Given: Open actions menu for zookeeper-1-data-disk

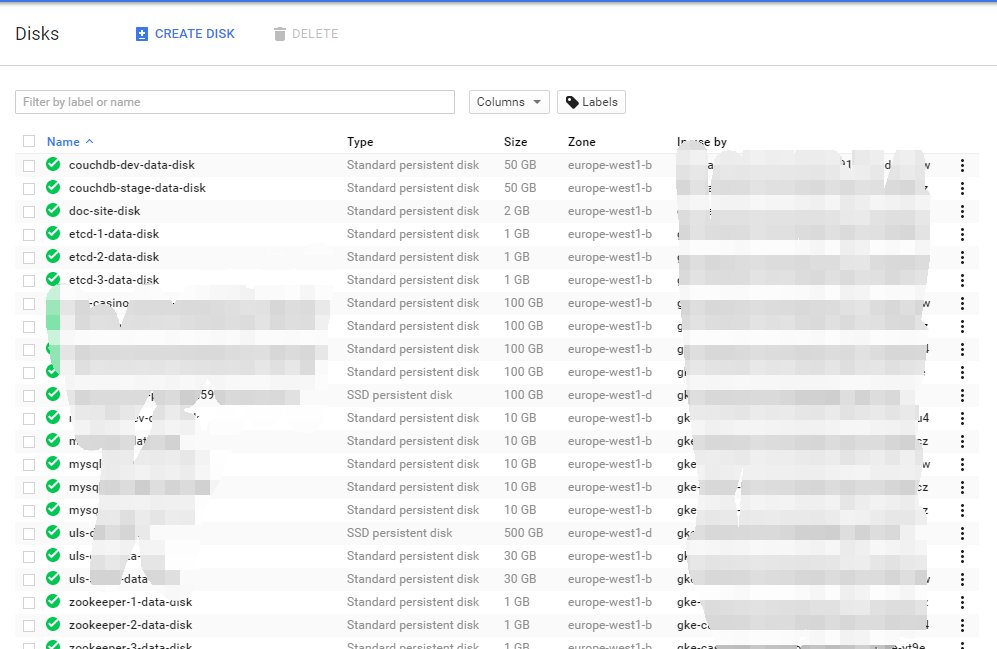Looking at the screenshot, I should coord(962,601).
